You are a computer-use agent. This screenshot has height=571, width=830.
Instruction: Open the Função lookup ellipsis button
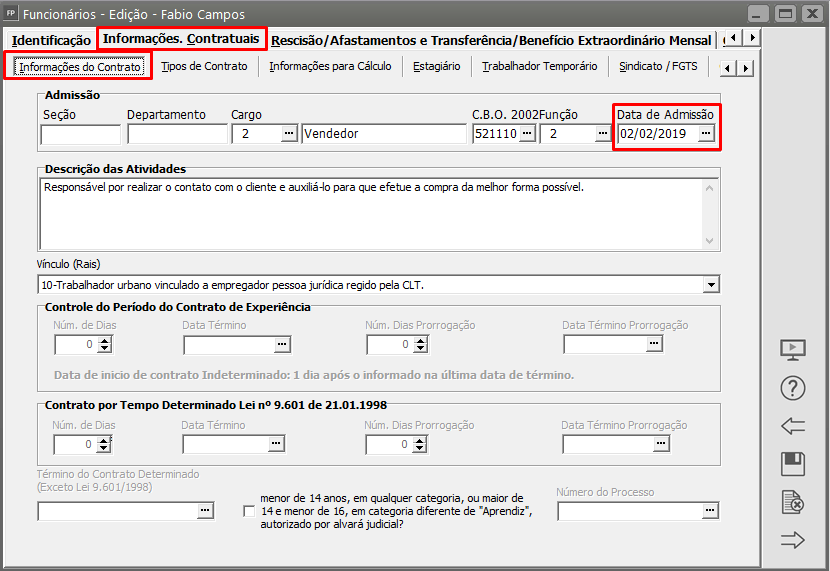(602, 133)
